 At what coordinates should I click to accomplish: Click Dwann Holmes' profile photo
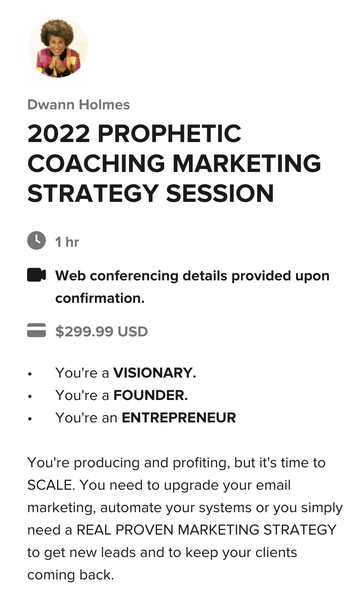57,48
